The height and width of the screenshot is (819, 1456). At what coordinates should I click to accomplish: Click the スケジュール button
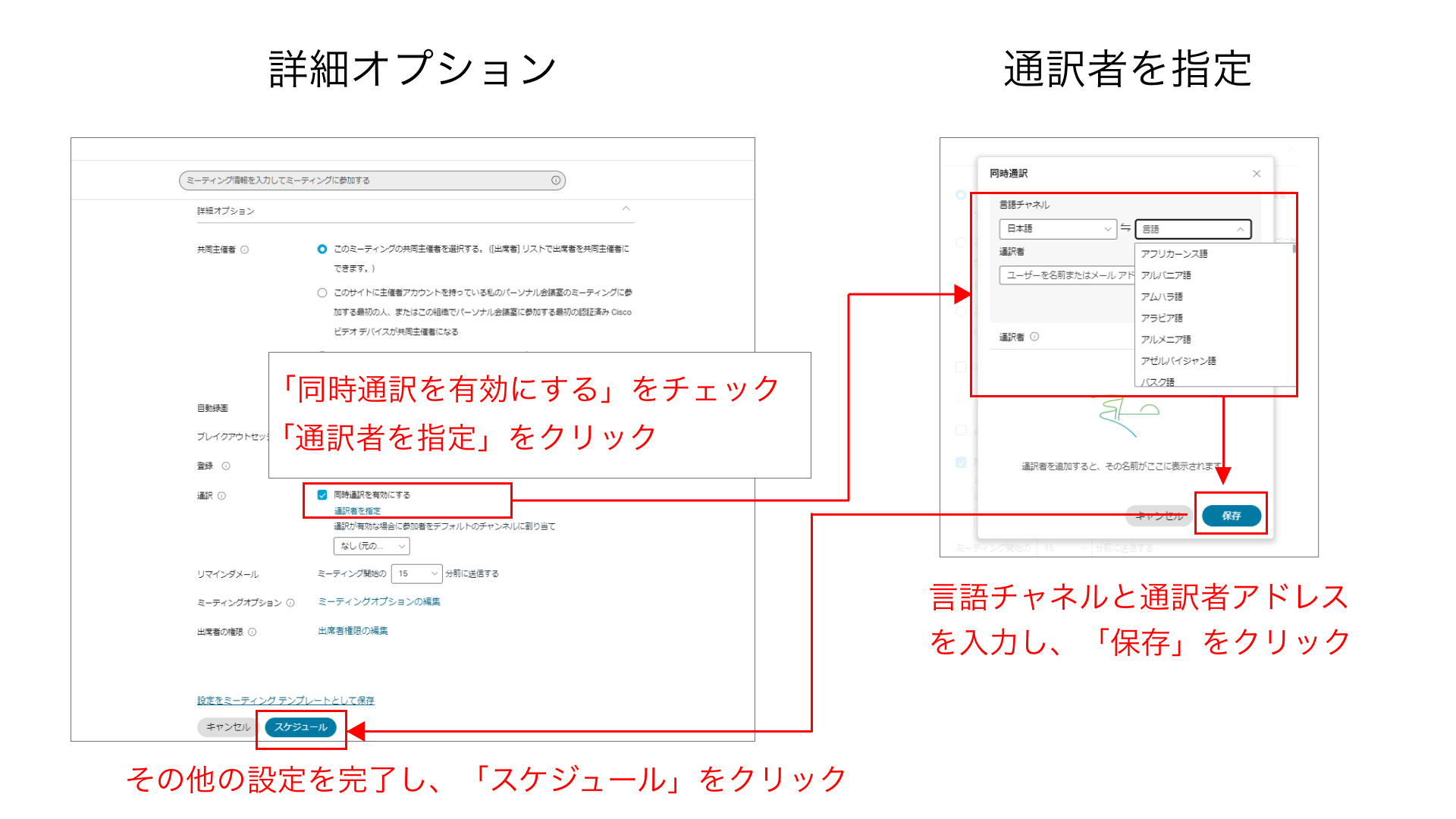(301, 727)
